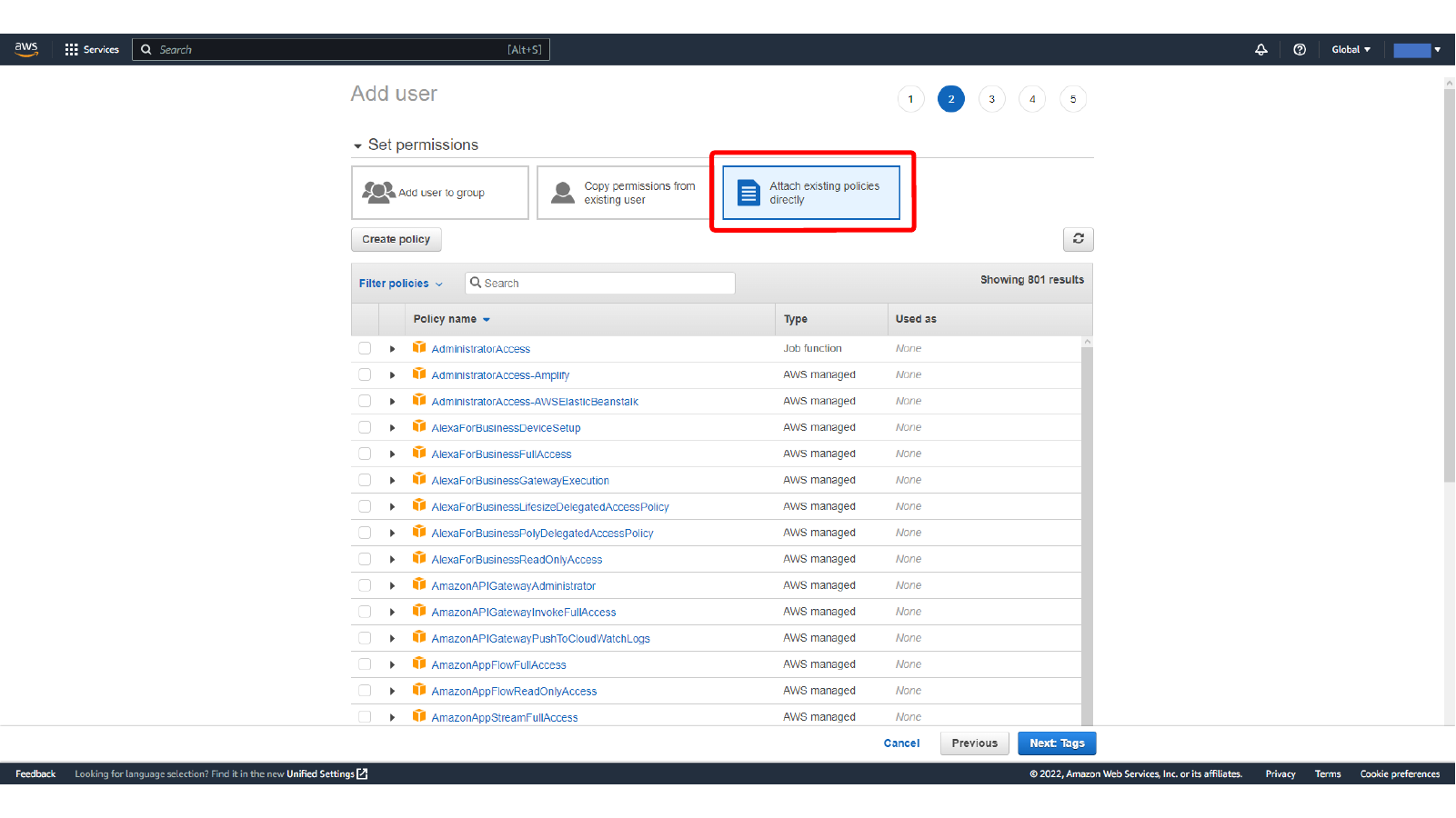Check the AdministratorAccess policy checkbox
This screenshot has height=818, width=1456.
tap(365, 348)
